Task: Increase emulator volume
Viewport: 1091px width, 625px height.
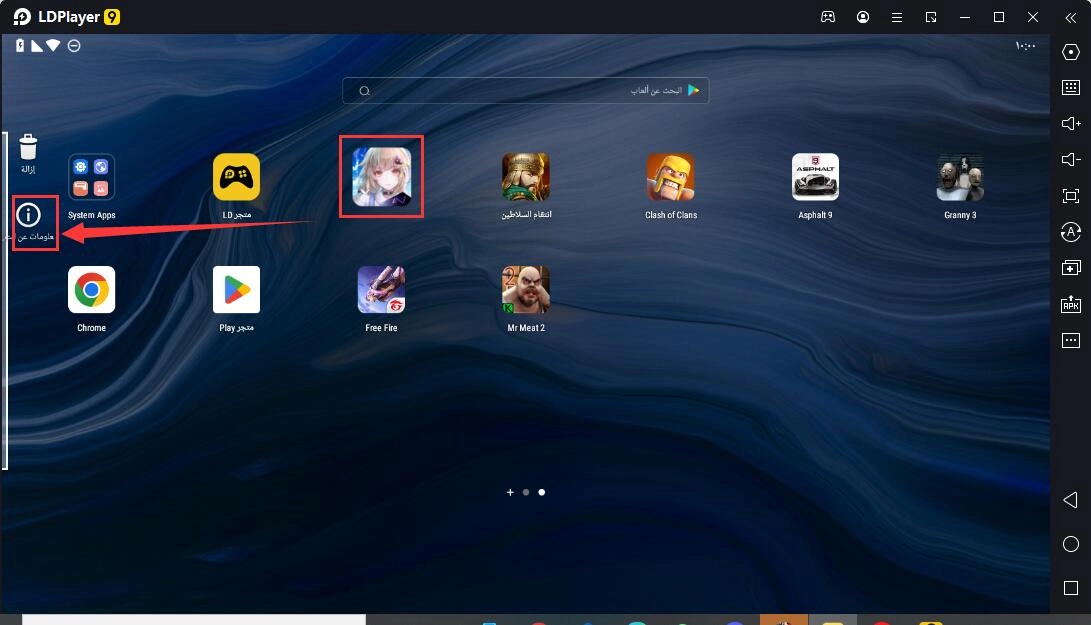Action: coord(1071,123)
